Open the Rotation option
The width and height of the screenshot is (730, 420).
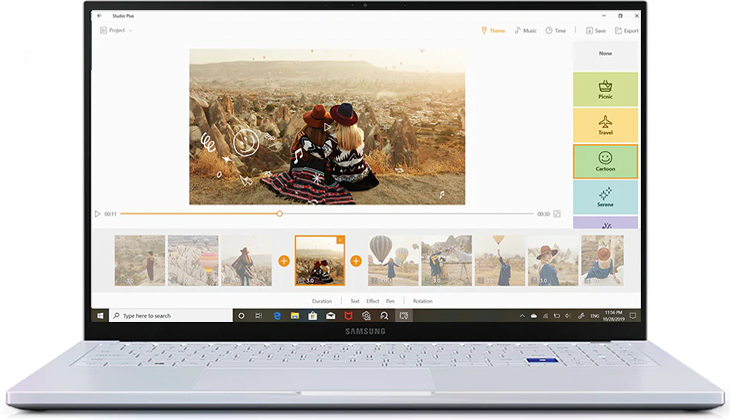(423, 301)
